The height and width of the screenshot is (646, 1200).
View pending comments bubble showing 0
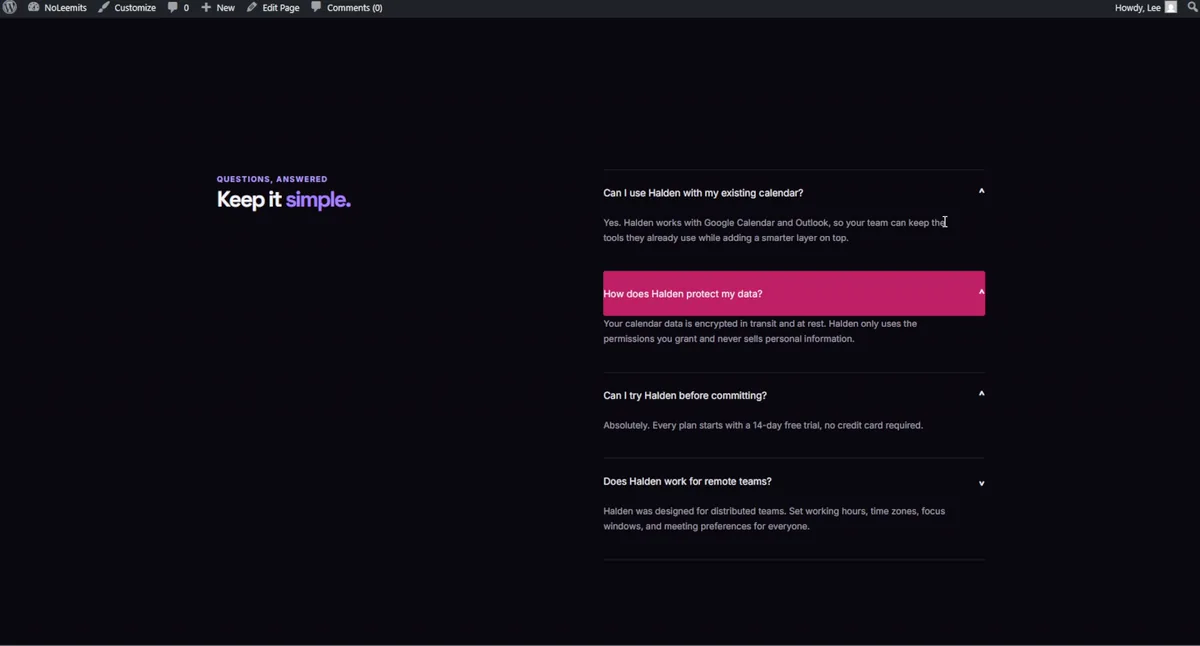click(x=178, y=7)
